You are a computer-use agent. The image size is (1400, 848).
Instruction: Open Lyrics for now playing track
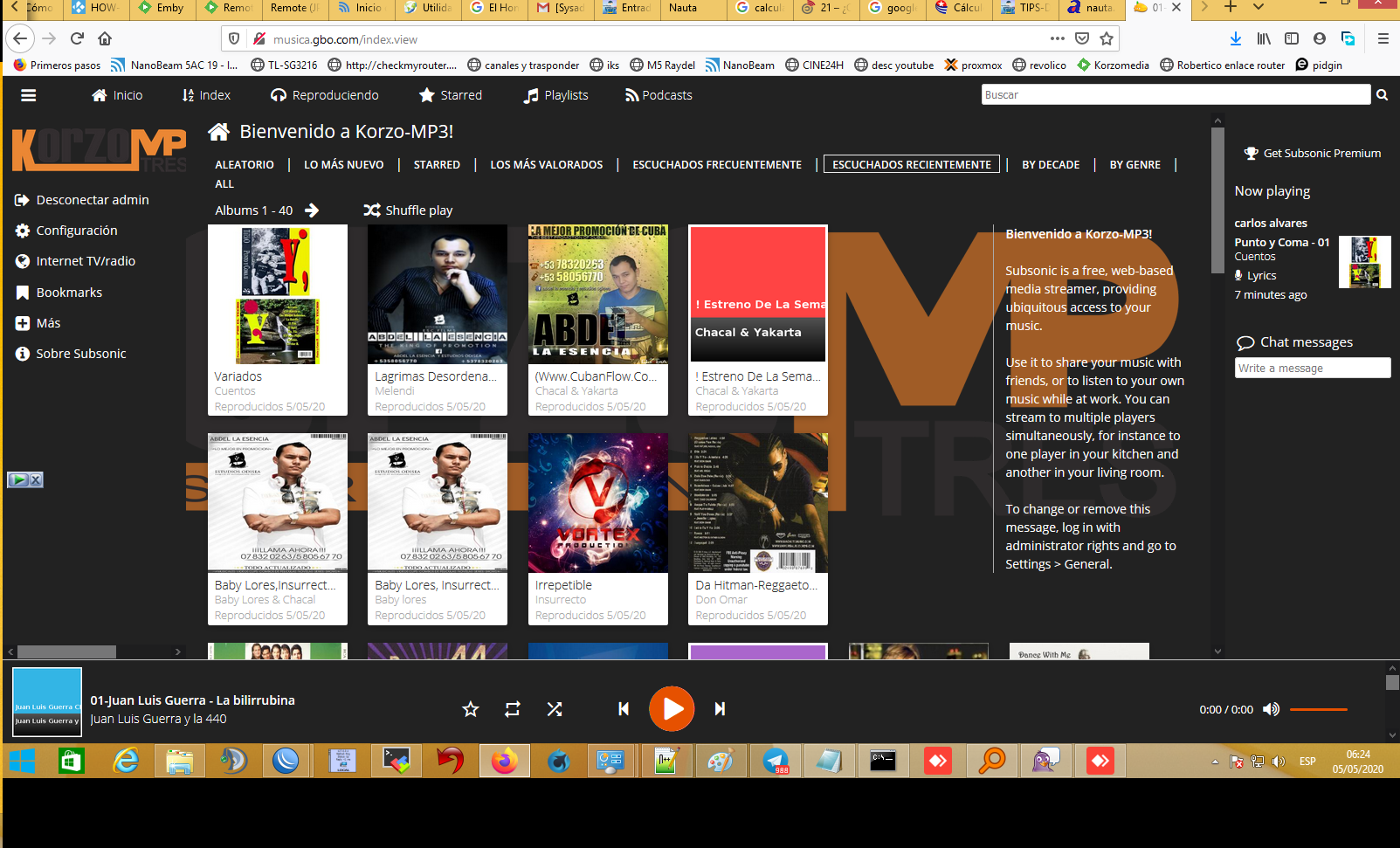1255,275
